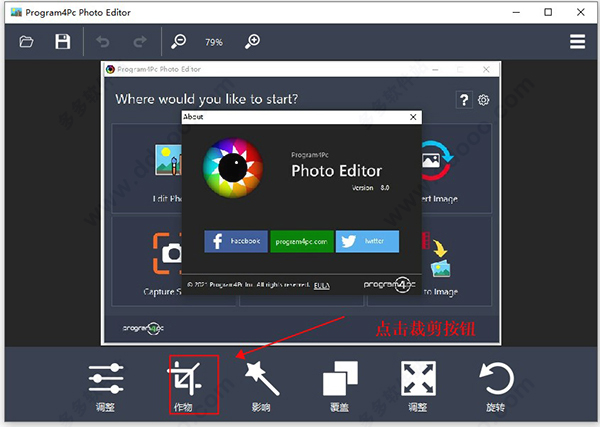Viewport: 600px width, 427px height.
Task: Click the Capture Screen camera icon
Action: (167, 253)
